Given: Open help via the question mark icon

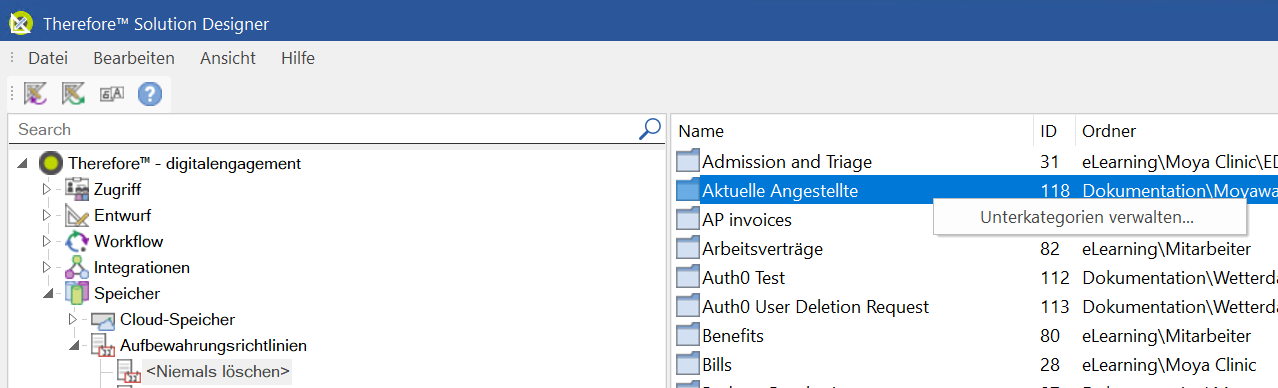Looking at the screenshot, I should 149,94.
